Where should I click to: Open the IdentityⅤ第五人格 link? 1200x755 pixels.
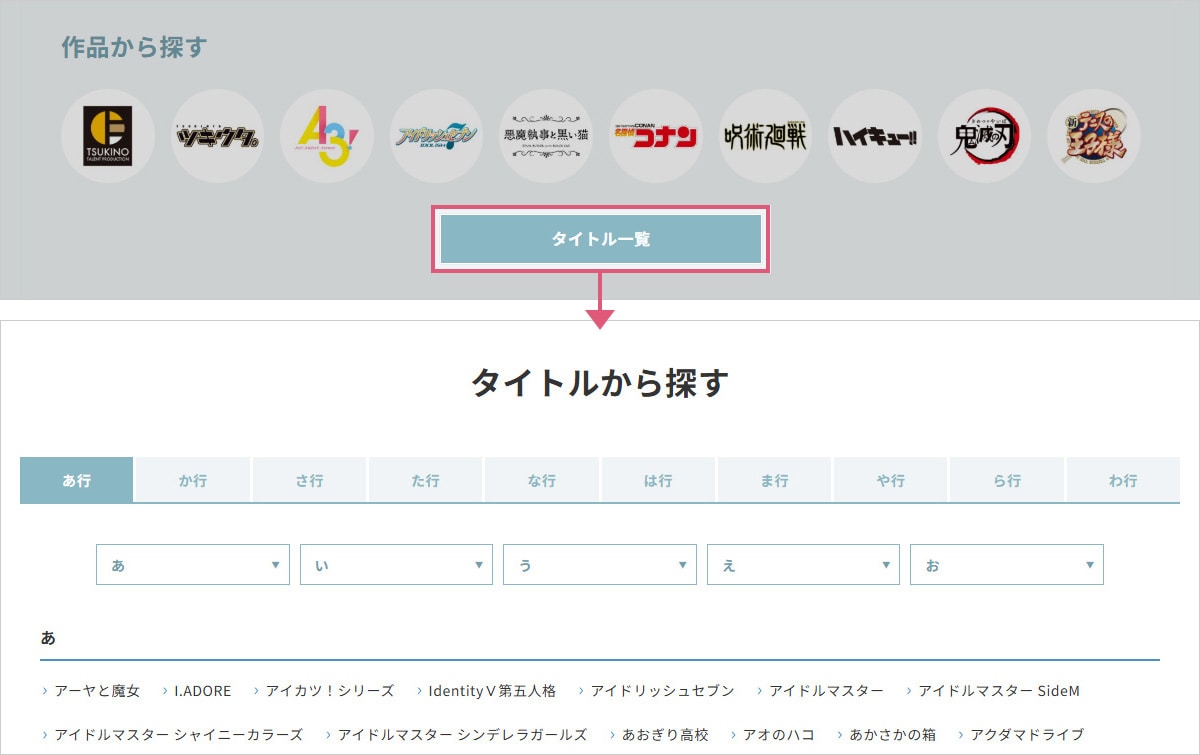(491, 691)
